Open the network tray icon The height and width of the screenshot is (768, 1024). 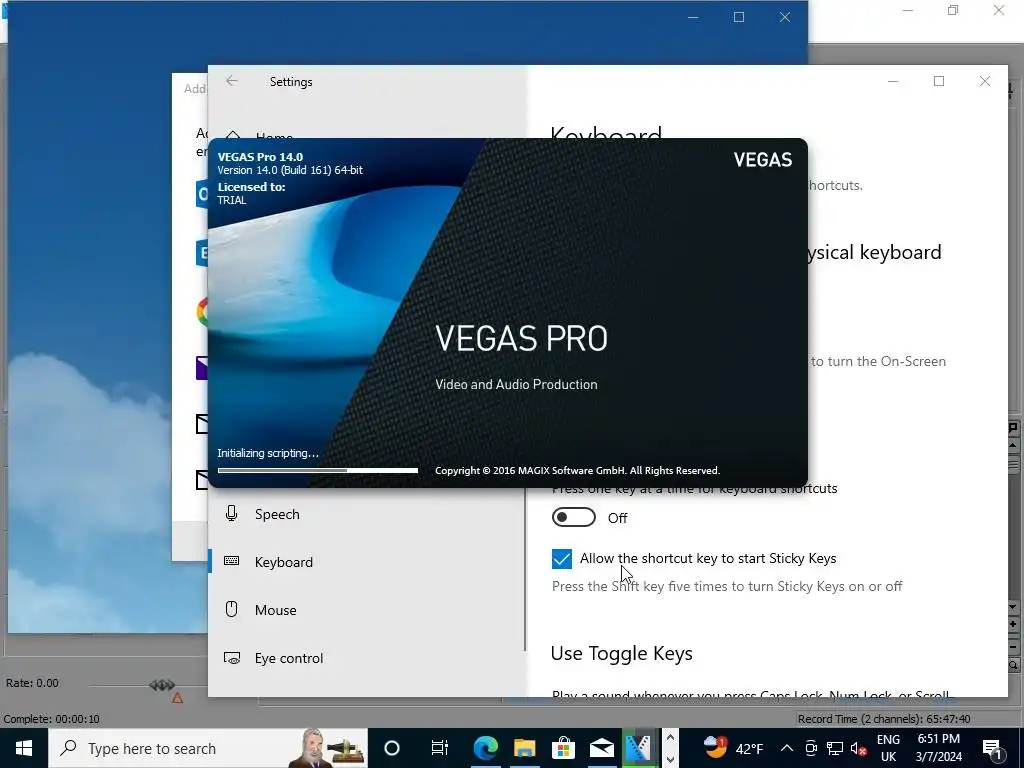click(x=835, y=748)
